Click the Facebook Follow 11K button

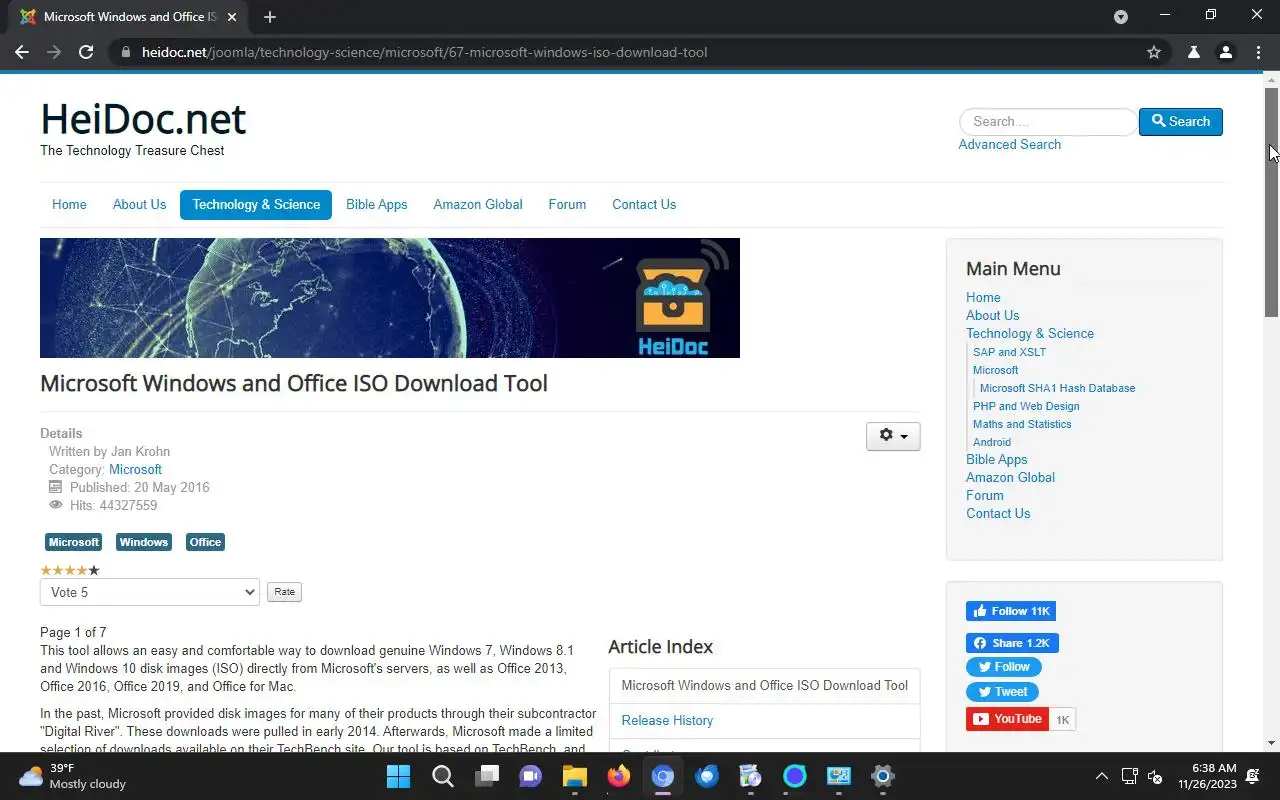point(1011,611)
